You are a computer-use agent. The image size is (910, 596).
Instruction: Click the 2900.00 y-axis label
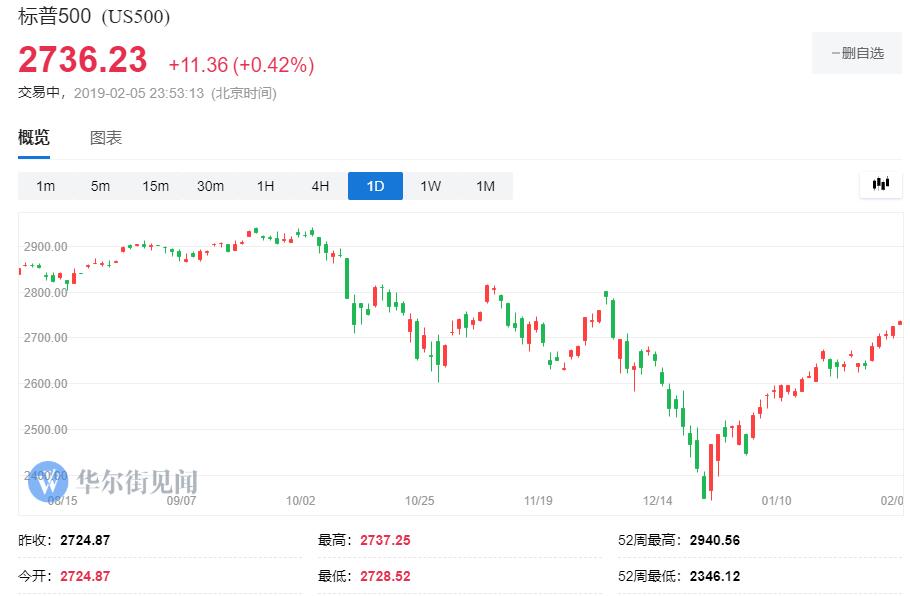click(45, 247)
